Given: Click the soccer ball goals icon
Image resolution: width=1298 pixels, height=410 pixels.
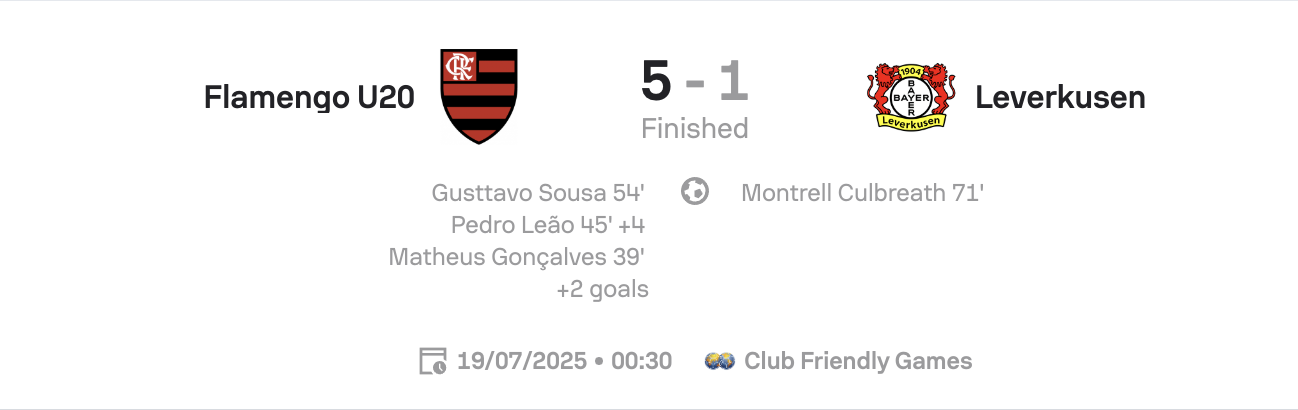Looking at the screenshot, I should [695, 191].
